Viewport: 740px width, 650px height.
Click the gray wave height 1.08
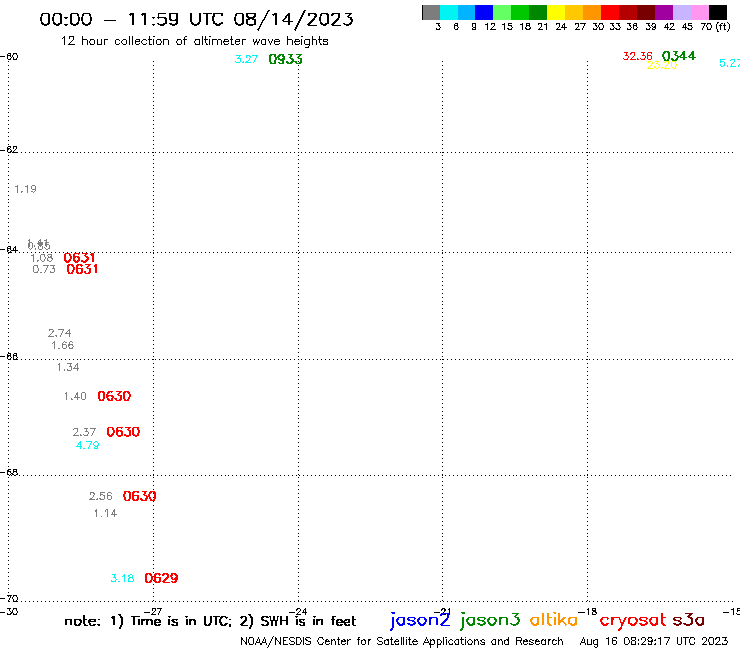(x=42, y=258)
